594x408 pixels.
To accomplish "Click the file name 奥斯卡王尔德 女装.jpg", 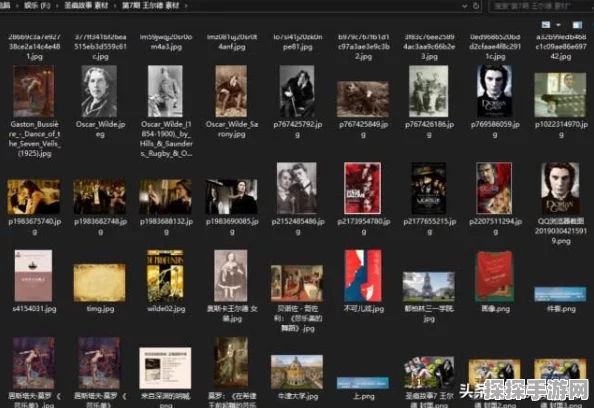I will click(232, 314).
